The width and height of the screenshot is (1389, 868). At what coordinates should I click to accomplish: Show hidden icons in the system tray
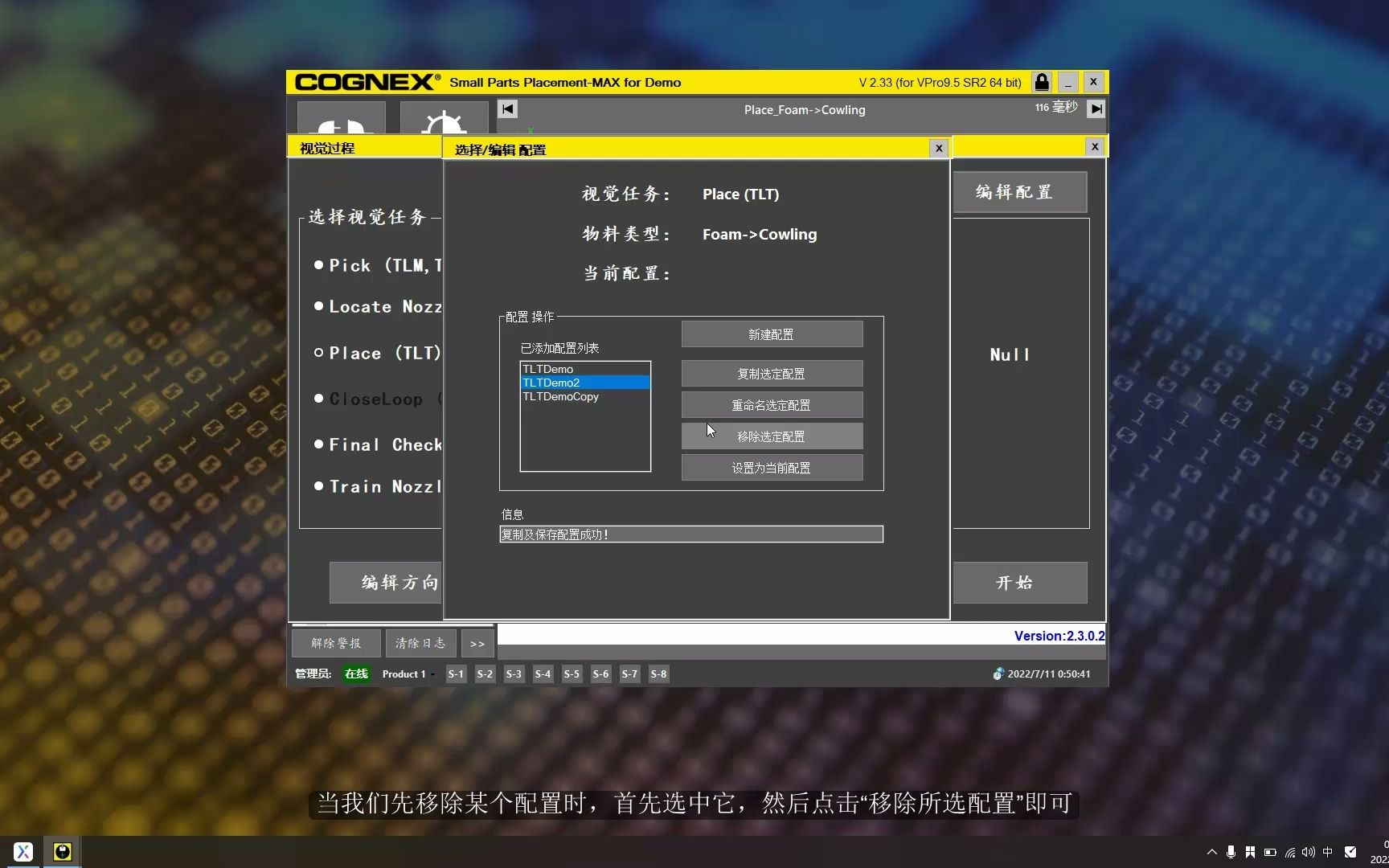(1211, 852)
